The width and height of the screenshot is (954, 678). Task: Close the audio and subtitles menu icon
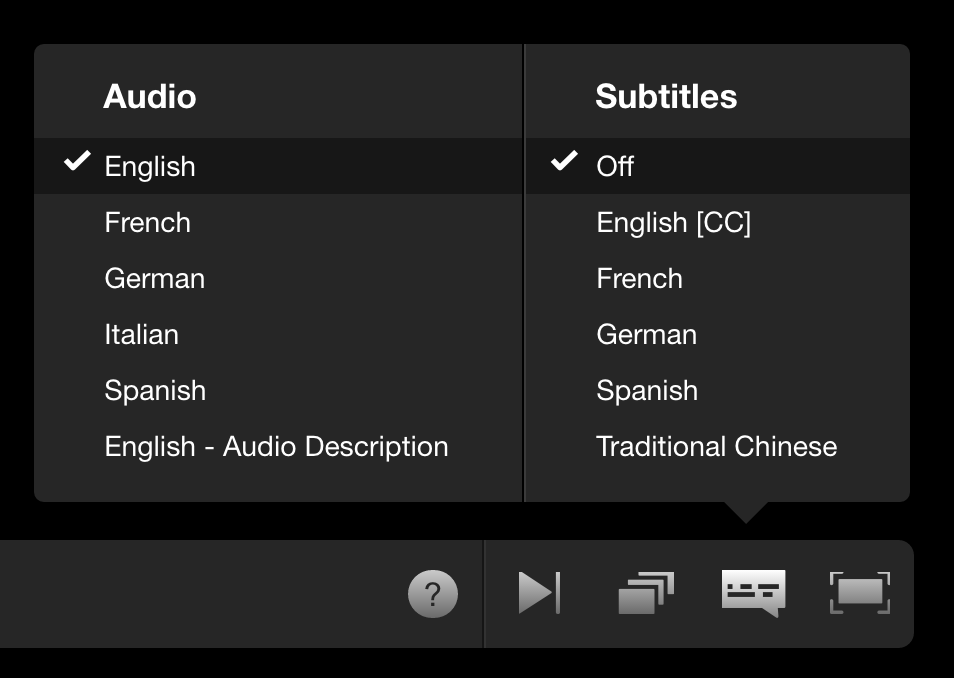[753, 593]
